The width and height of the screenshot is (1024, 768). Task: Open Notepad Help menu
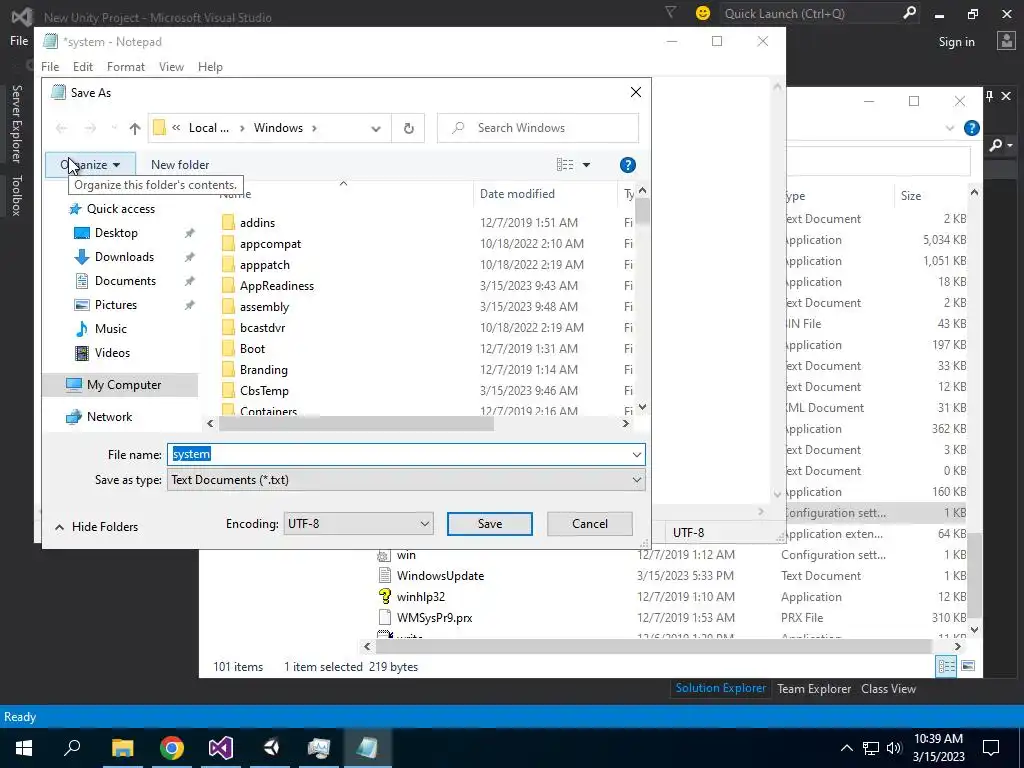pos(210,67)
